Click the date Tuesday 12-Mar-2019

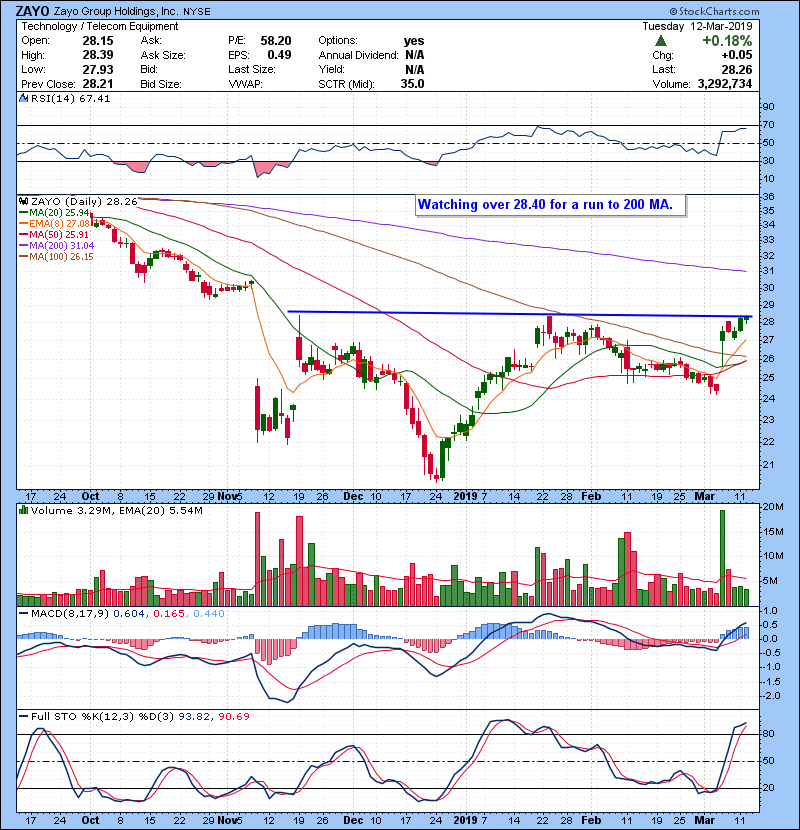pos(697,26)
